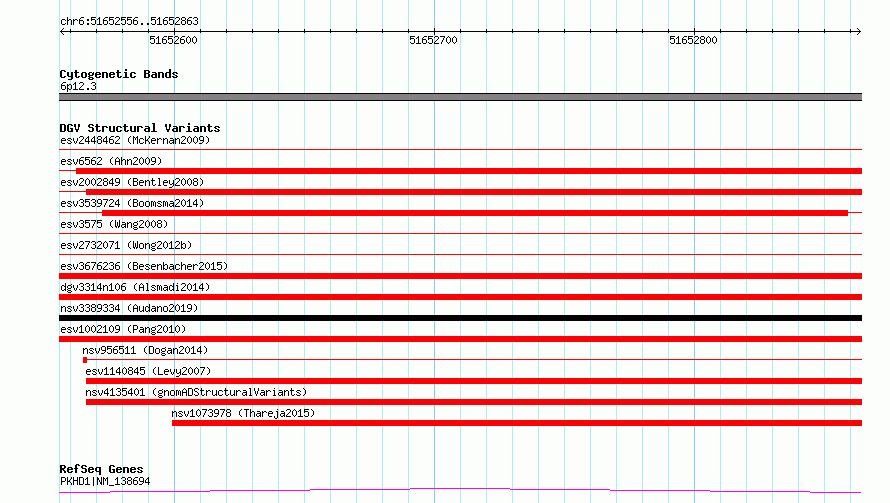This screenshot has height=503, width=890.
Task: Open variant nsv956511 (Dogan2014)
Action: coord(145,350)
